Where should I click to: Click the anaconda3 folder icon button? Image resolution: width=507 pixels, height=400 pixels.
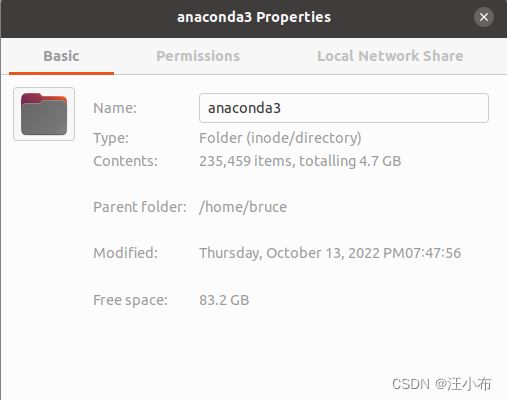44,114
